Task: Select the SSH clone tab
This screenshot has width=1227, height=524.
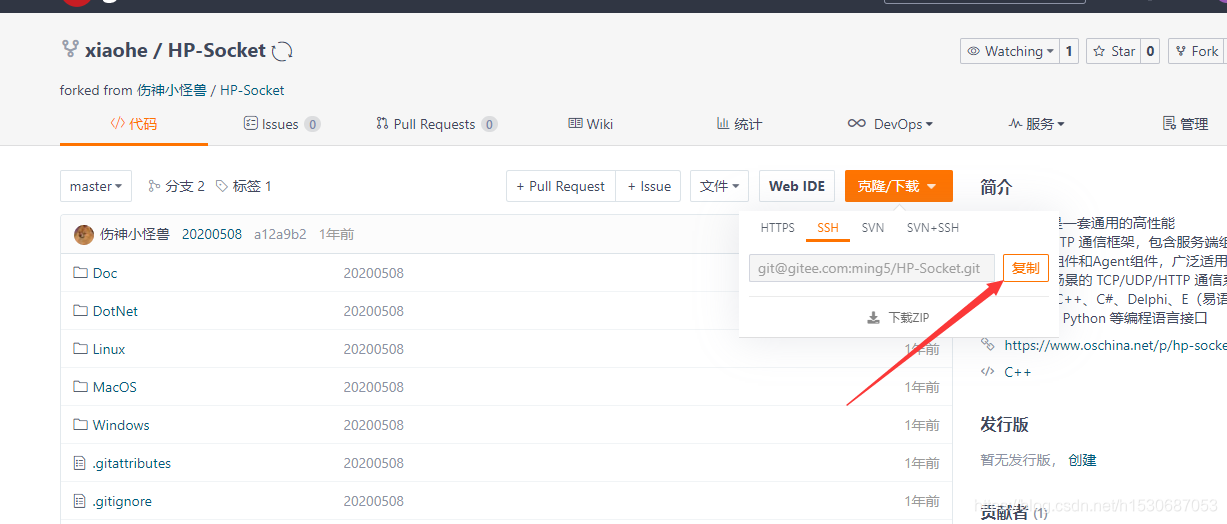Action: (828, 228)
